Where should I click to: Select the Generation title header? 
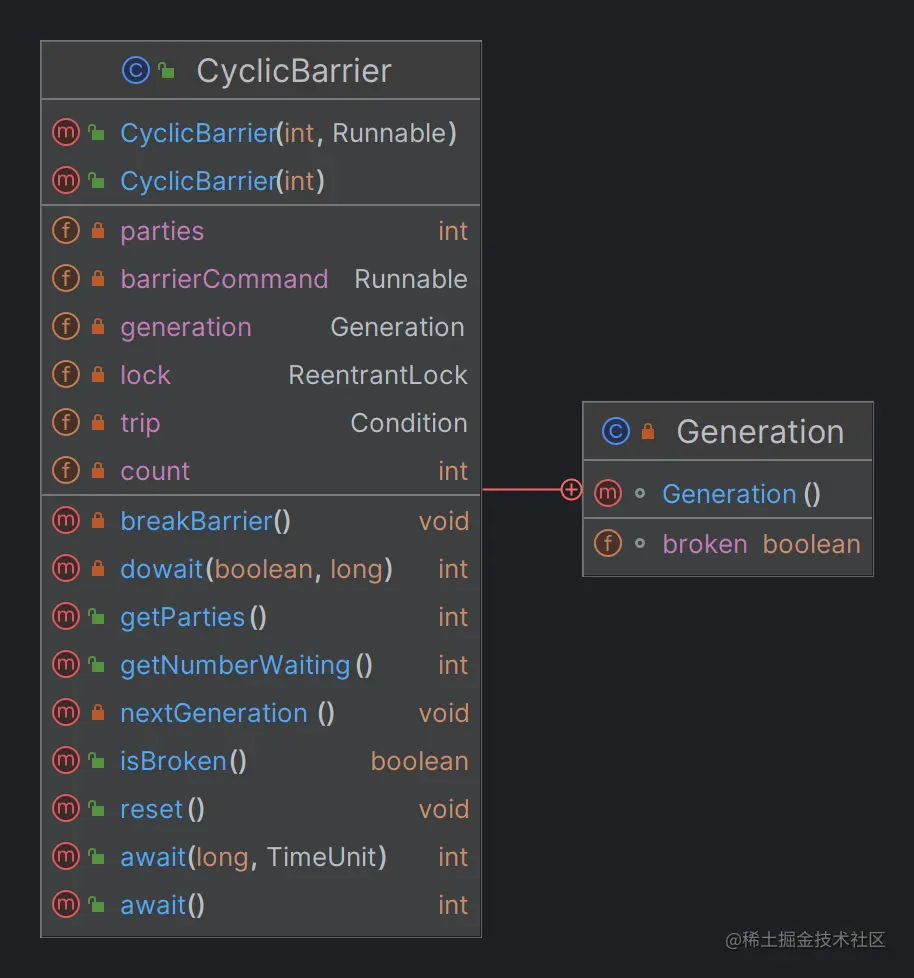pos(761,431)
